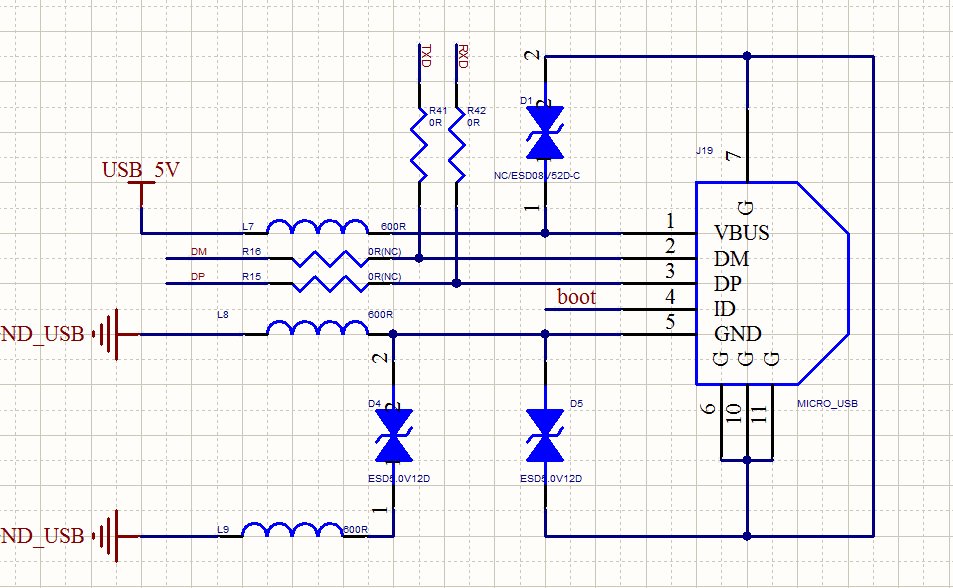953x588 pixels.
Task: Click the R41 designator label
Action: tap(438, 110)
